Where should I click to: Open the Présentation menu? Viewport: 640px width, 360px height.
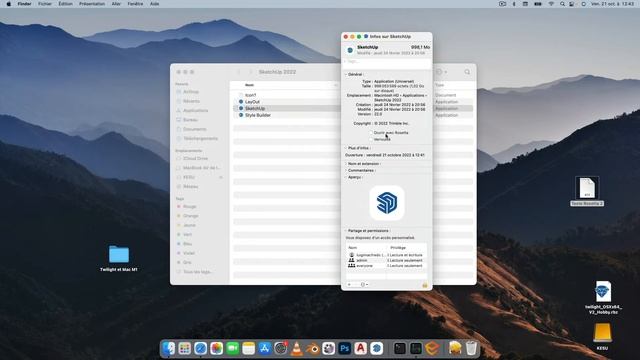(92, 4)
